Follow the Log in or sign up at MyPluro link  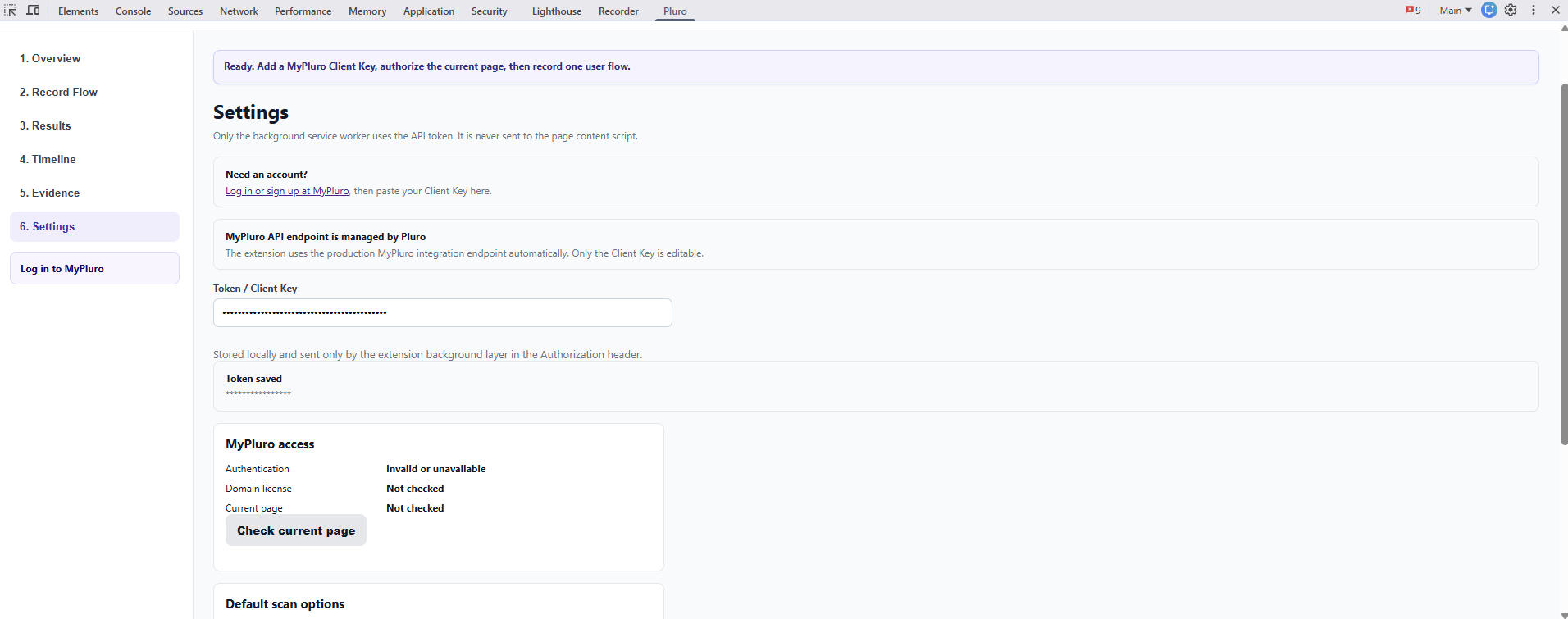pyautogui.click(x=287, y=191)
